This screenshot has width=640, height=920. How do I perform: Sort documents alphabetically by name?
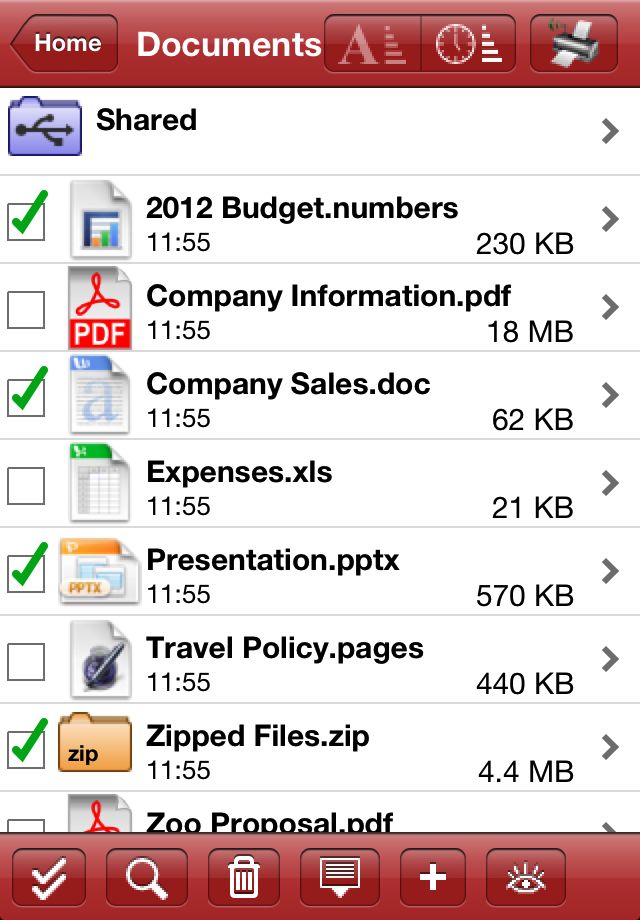pos(372,44)
